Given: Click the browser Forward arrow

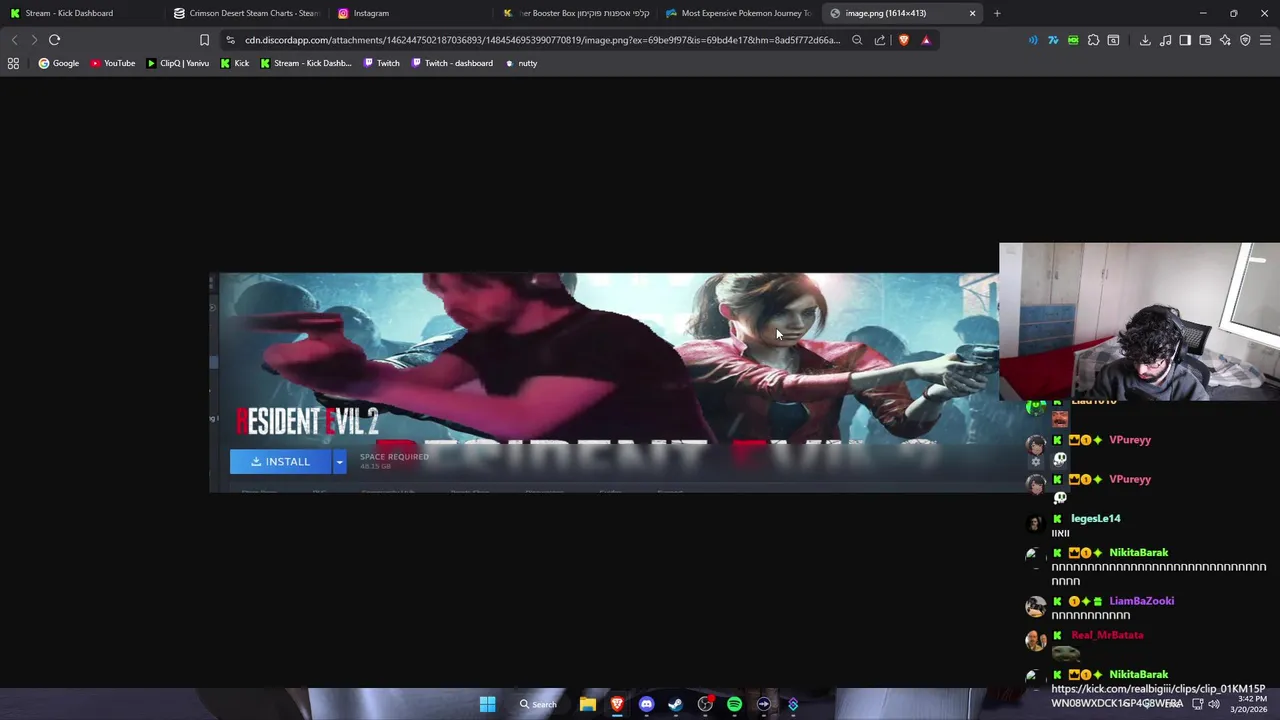Looking at the screenshot, I should (x=34, y=40).
